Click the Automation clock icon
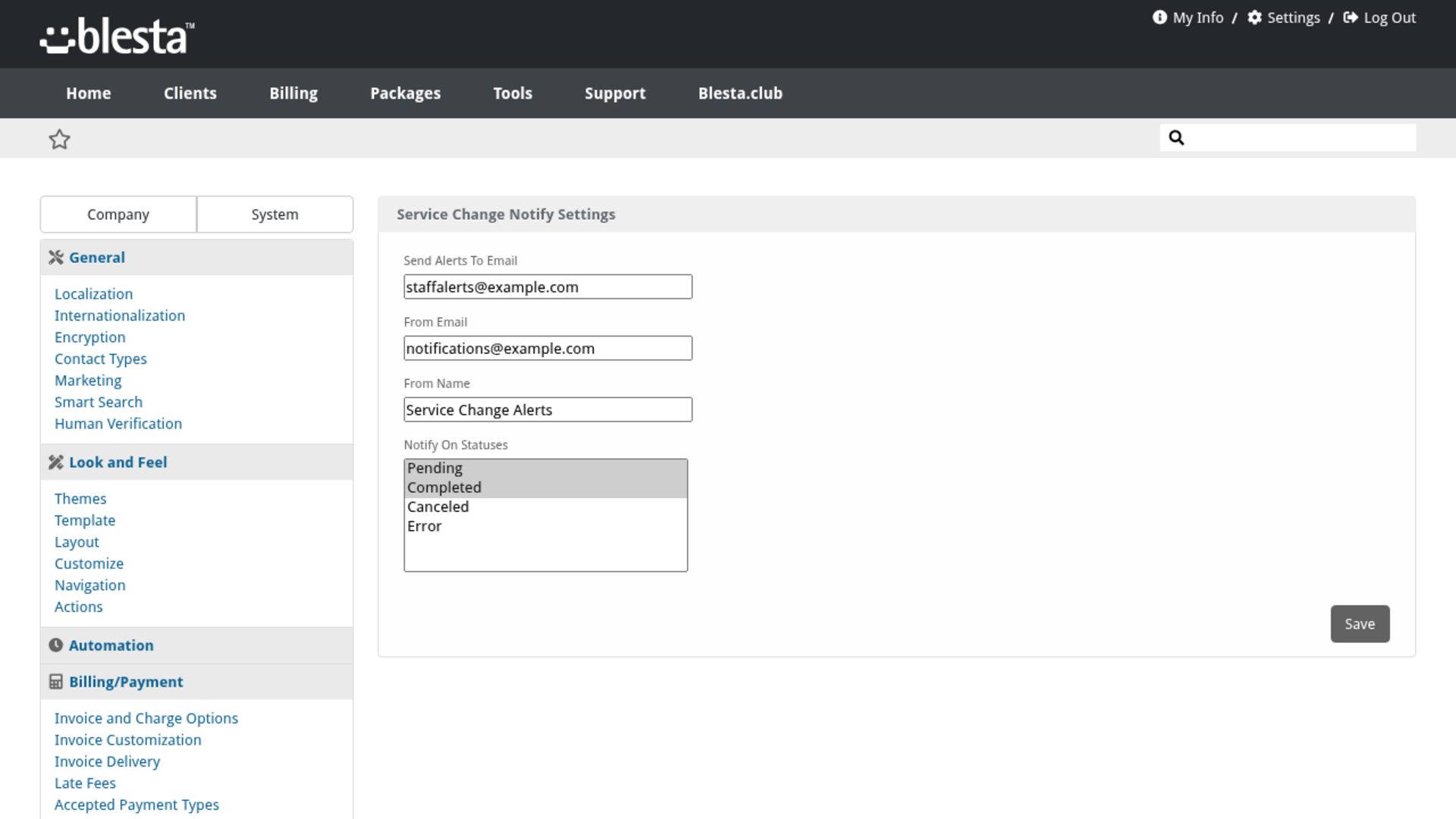Image resolution: width=1456 pixels, height=819 pixels. (55, 645)
